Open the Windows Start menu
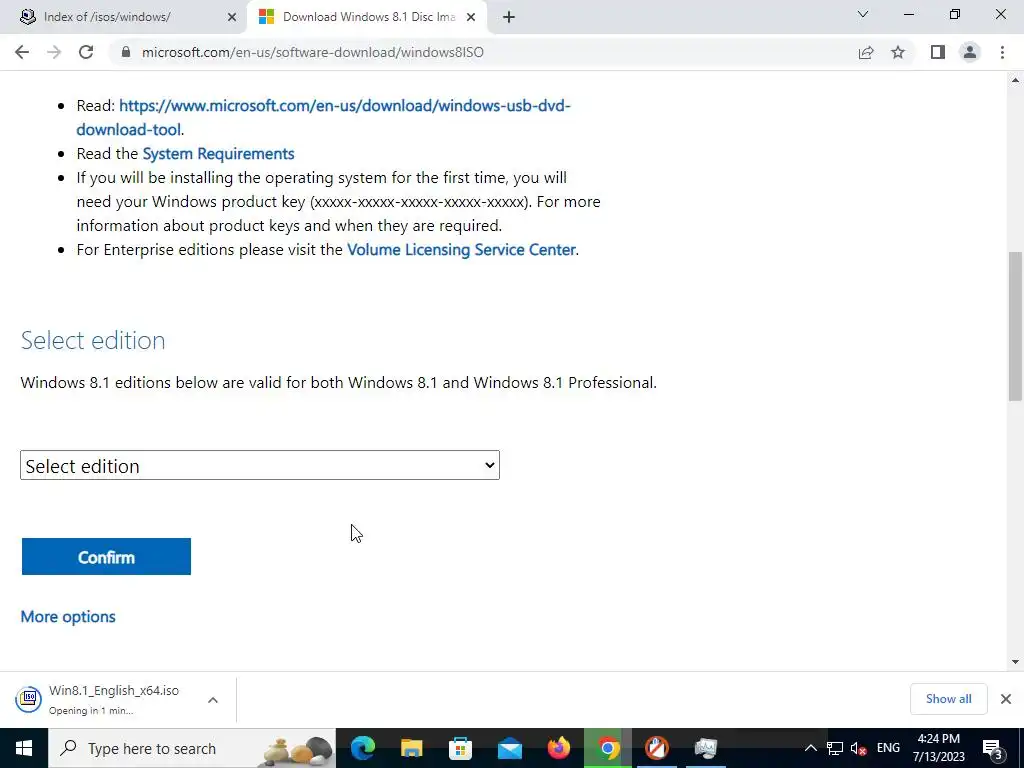The image size is (1024, 768). coord(24,748)
